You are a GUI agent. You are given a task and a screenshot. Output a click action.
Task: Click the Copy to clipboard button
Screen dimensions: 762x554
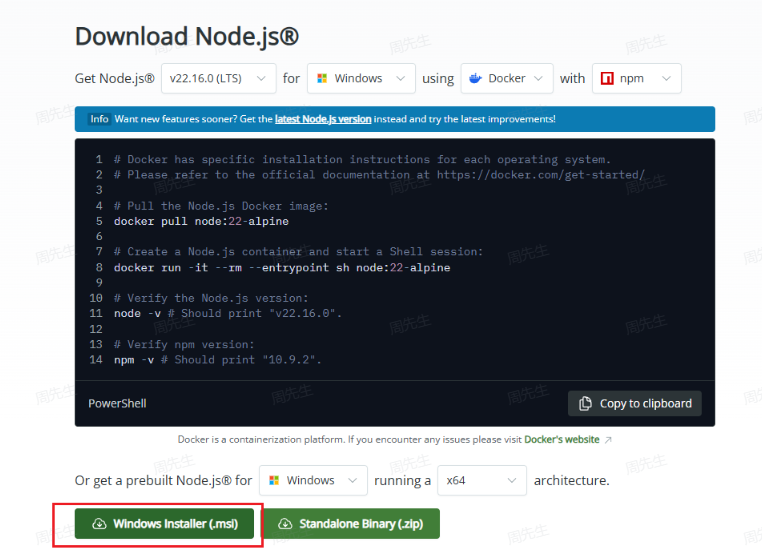[635, 403]
